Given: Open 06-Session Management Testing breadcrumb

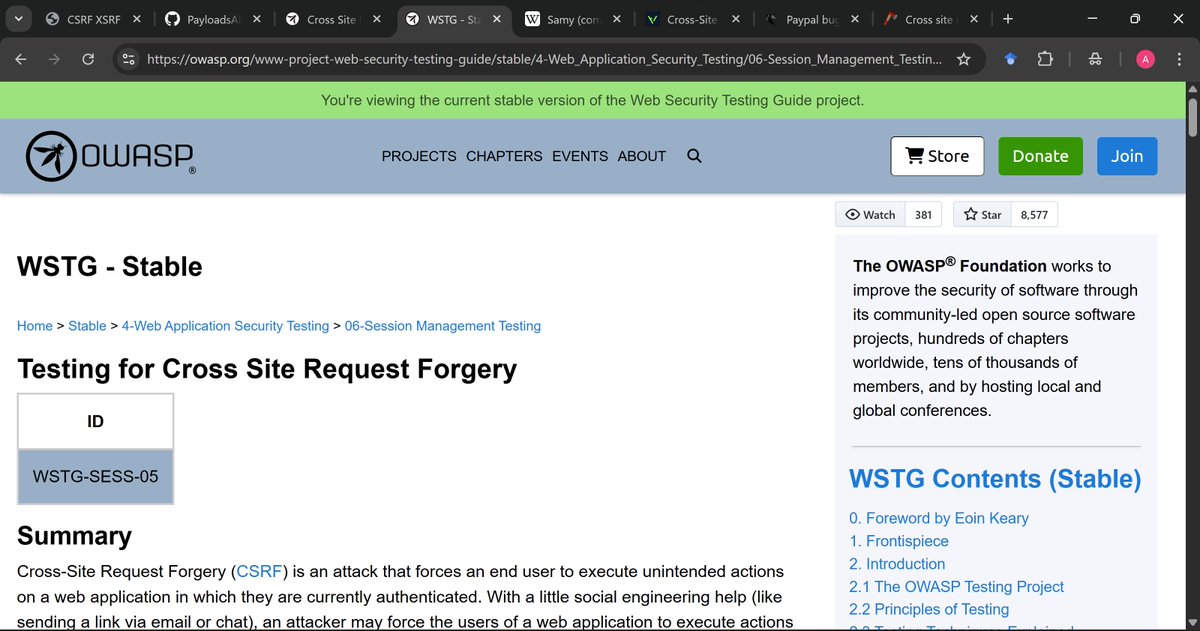Looking at the screenshot, I should click(x=443, y=326).
